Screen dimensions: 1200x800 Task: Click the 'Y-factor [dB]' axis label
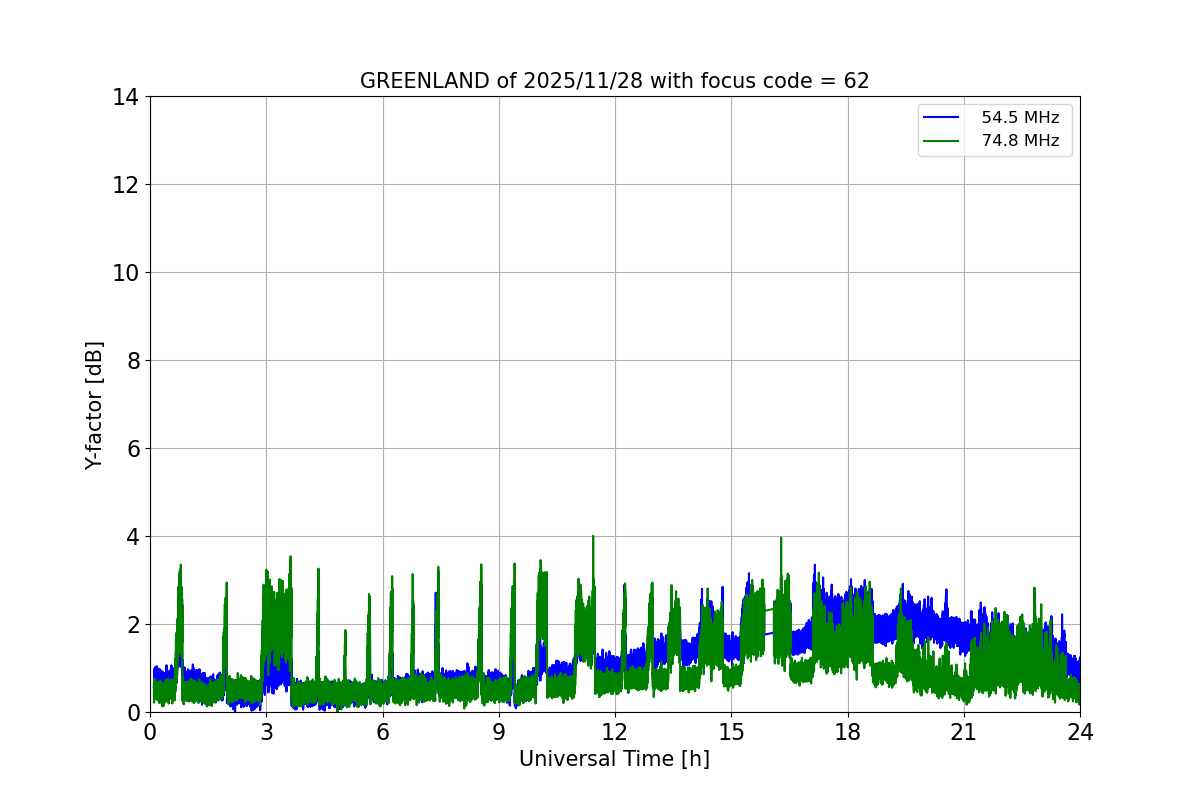(94, 405)
